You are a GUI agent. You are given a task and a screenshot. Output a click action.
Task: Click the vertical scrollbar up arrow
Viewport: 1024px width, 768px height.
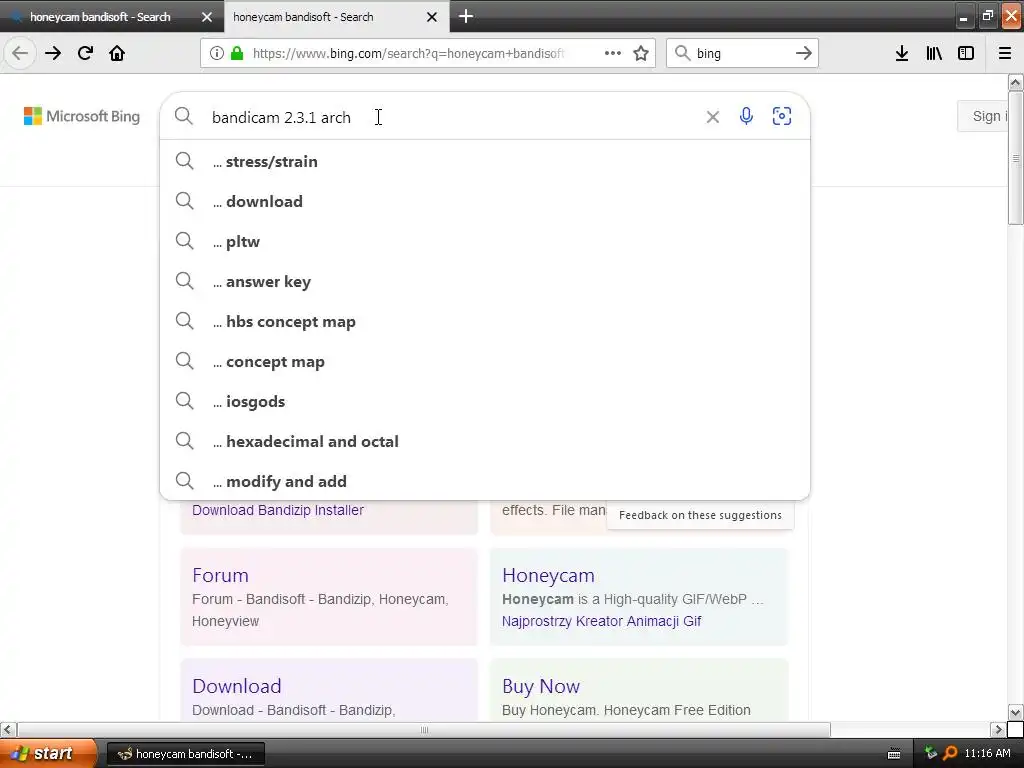(1015, 82)
